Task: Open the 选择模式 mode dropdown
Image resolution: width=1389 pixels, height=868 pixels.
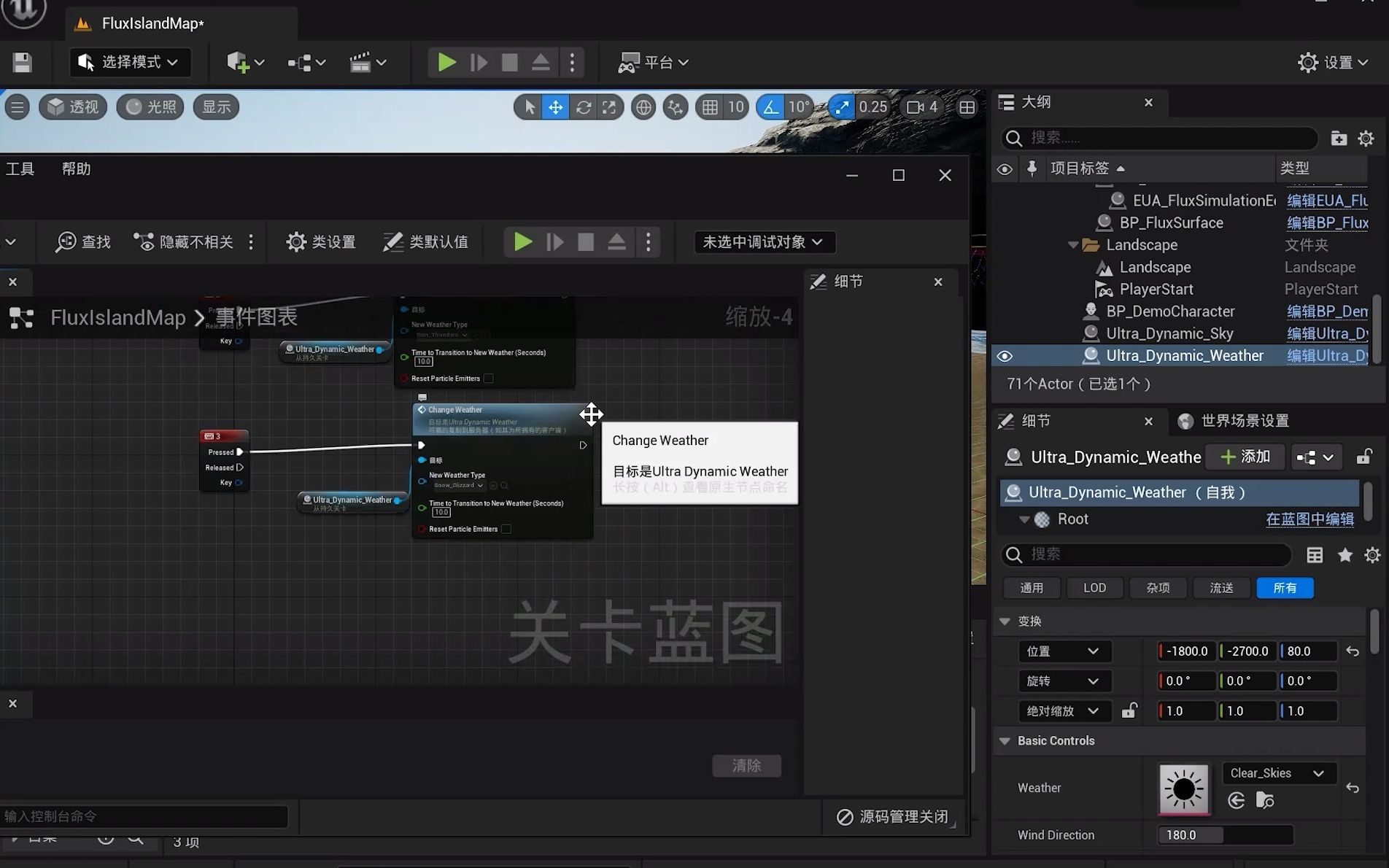Action: click(x=130, y=62)
